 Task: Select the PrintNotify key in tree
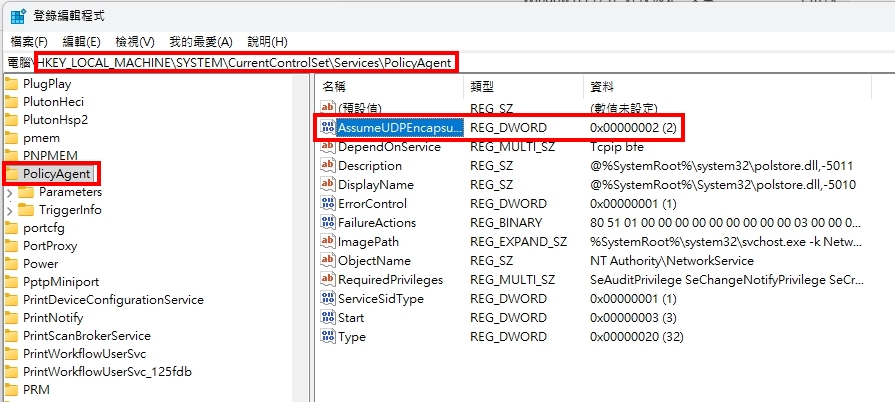[x=54, y=318]
